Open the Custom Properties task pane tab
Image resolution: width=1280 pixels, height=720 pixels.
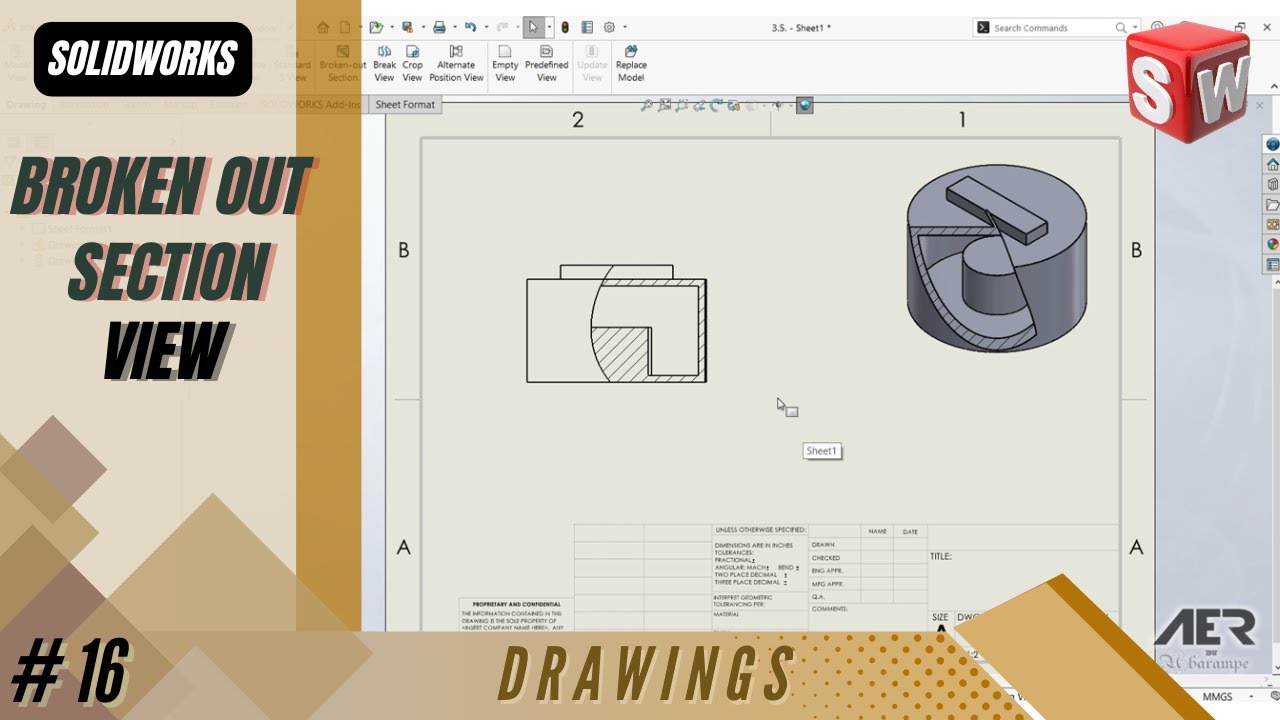point(1272,264)
